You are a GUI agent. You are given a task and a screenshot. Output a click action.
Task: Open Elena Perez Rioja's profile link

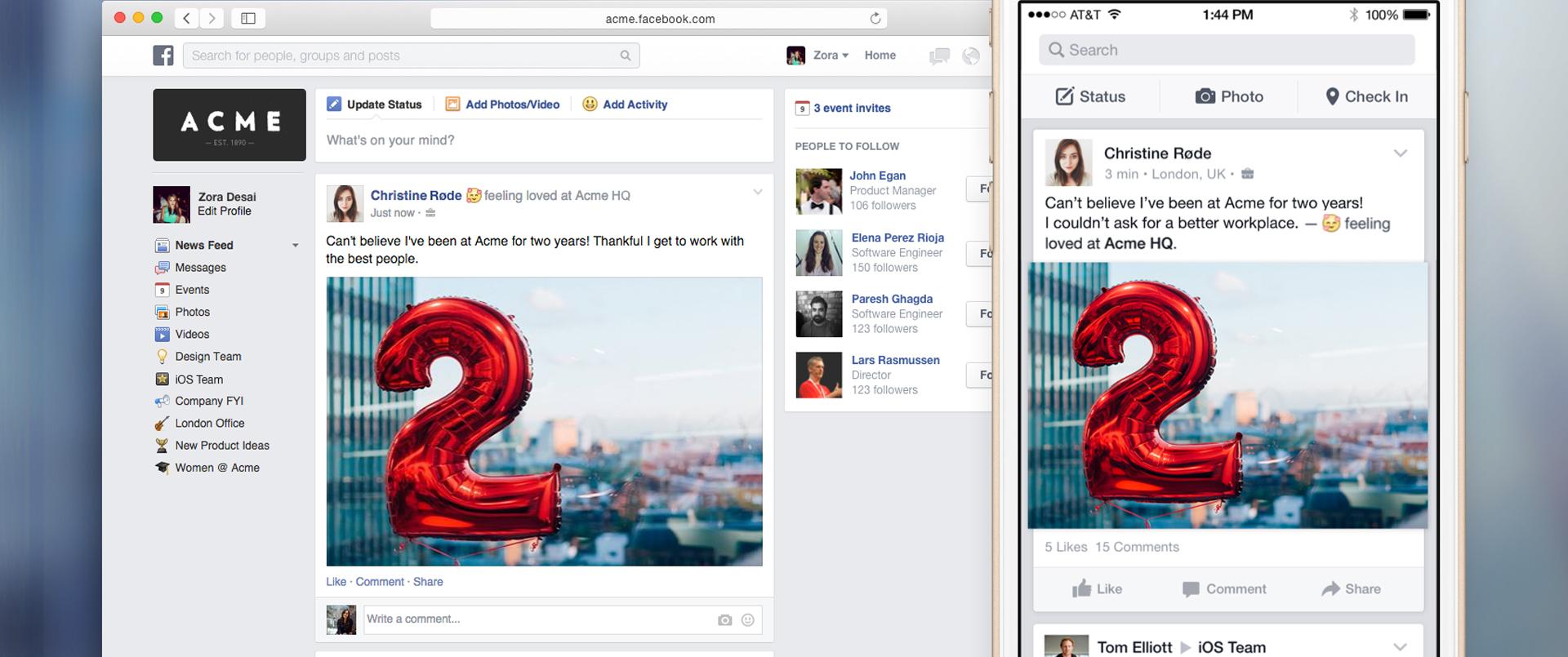pyautogui.click(x=898, y=237)
